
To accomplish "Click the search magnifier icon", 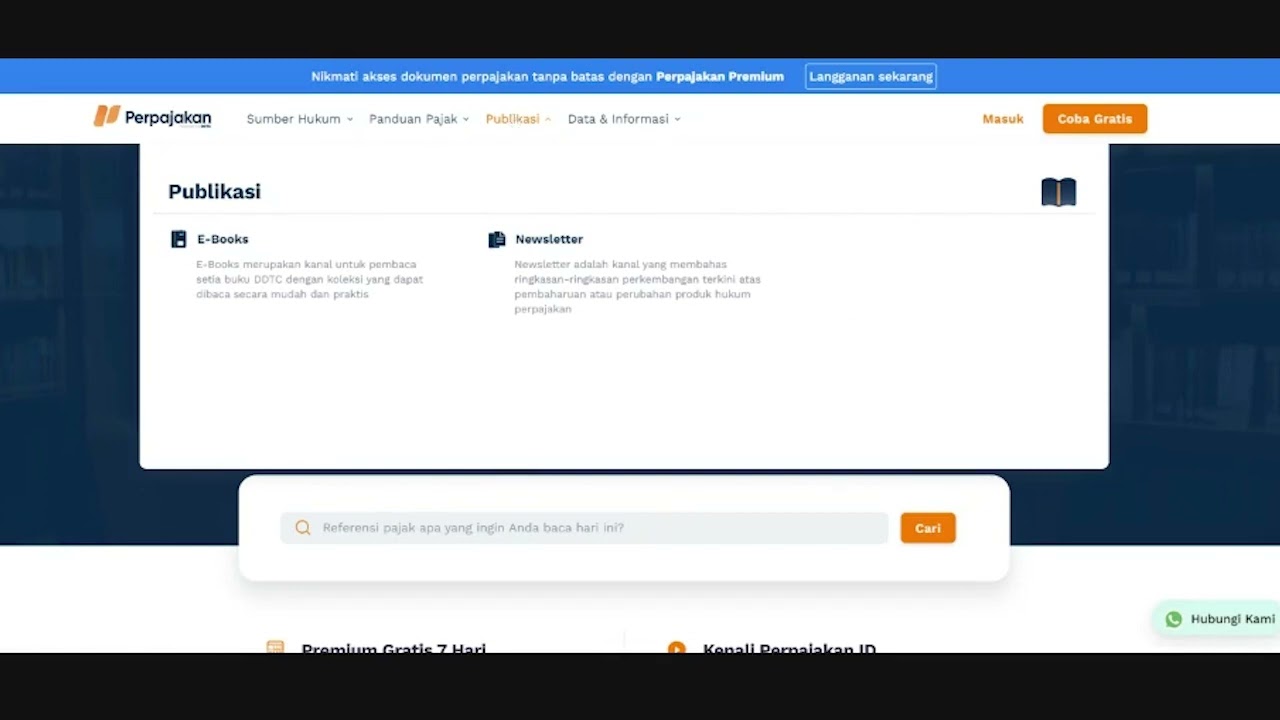I will click(303, 528).
